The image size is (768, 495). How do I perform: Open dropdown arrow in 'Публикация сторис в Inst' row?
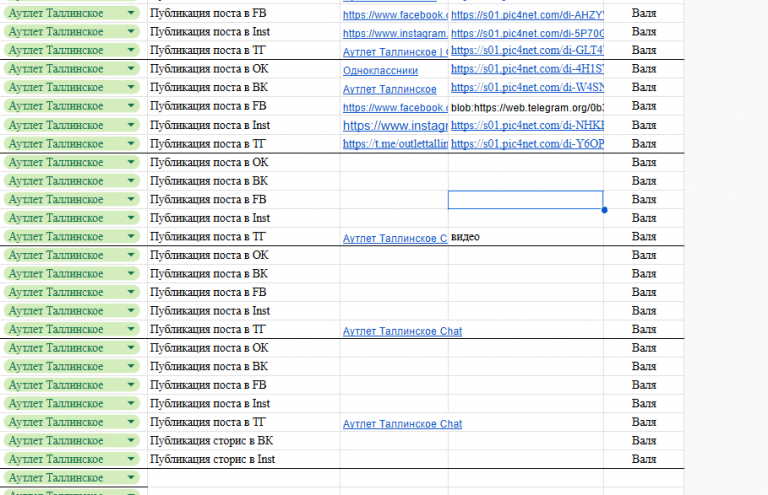coord(131,459)
